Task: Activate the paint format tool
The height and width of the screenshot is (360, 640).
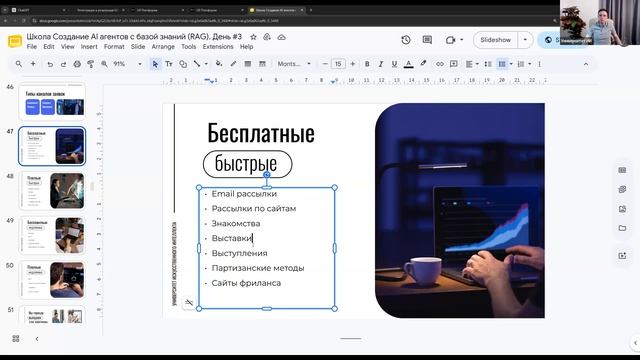Action: pyautogui.click(x=91, y=64)
